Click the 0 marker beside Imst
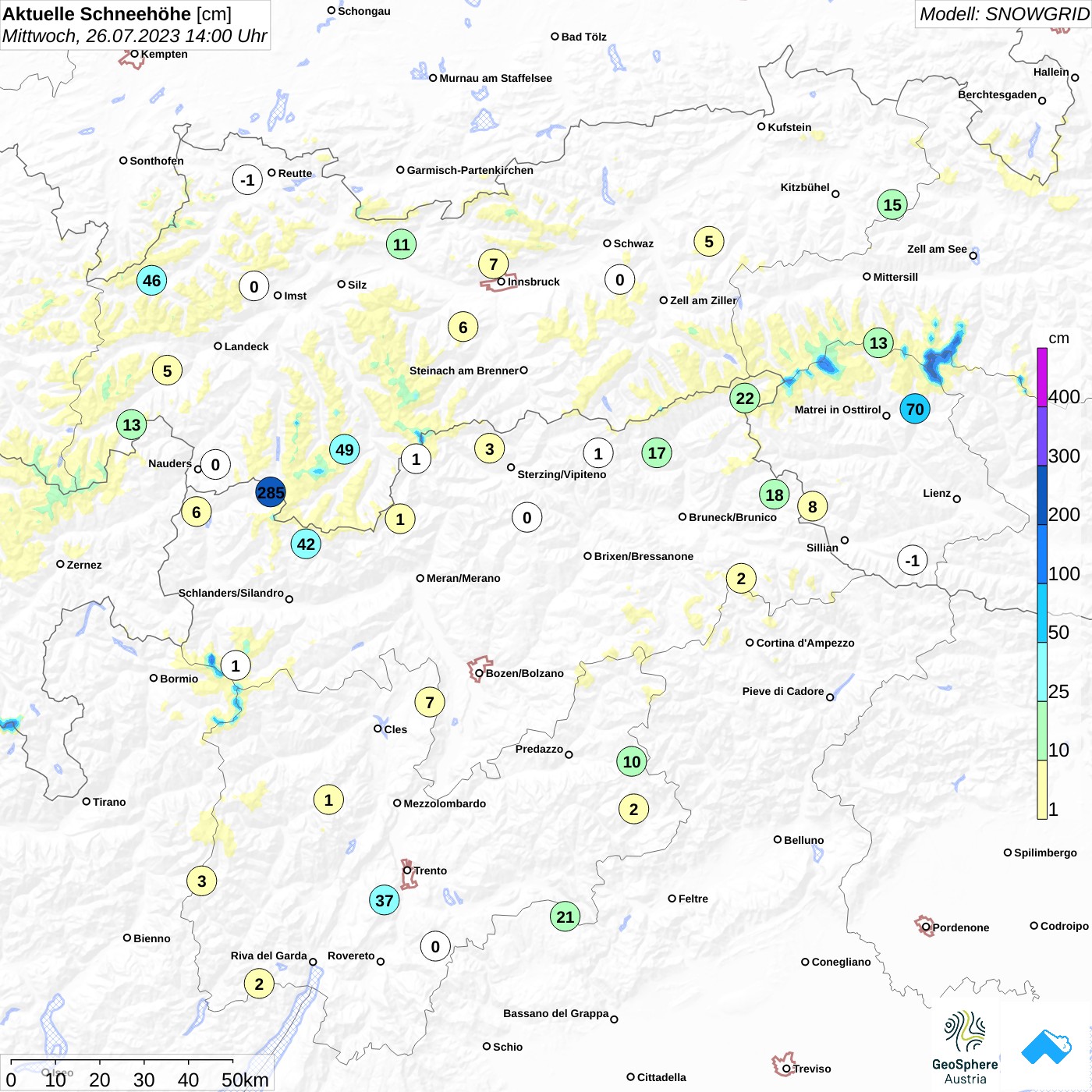Image resolution: width=1092 pixels, height=1092 pixels. pos(254,286)
